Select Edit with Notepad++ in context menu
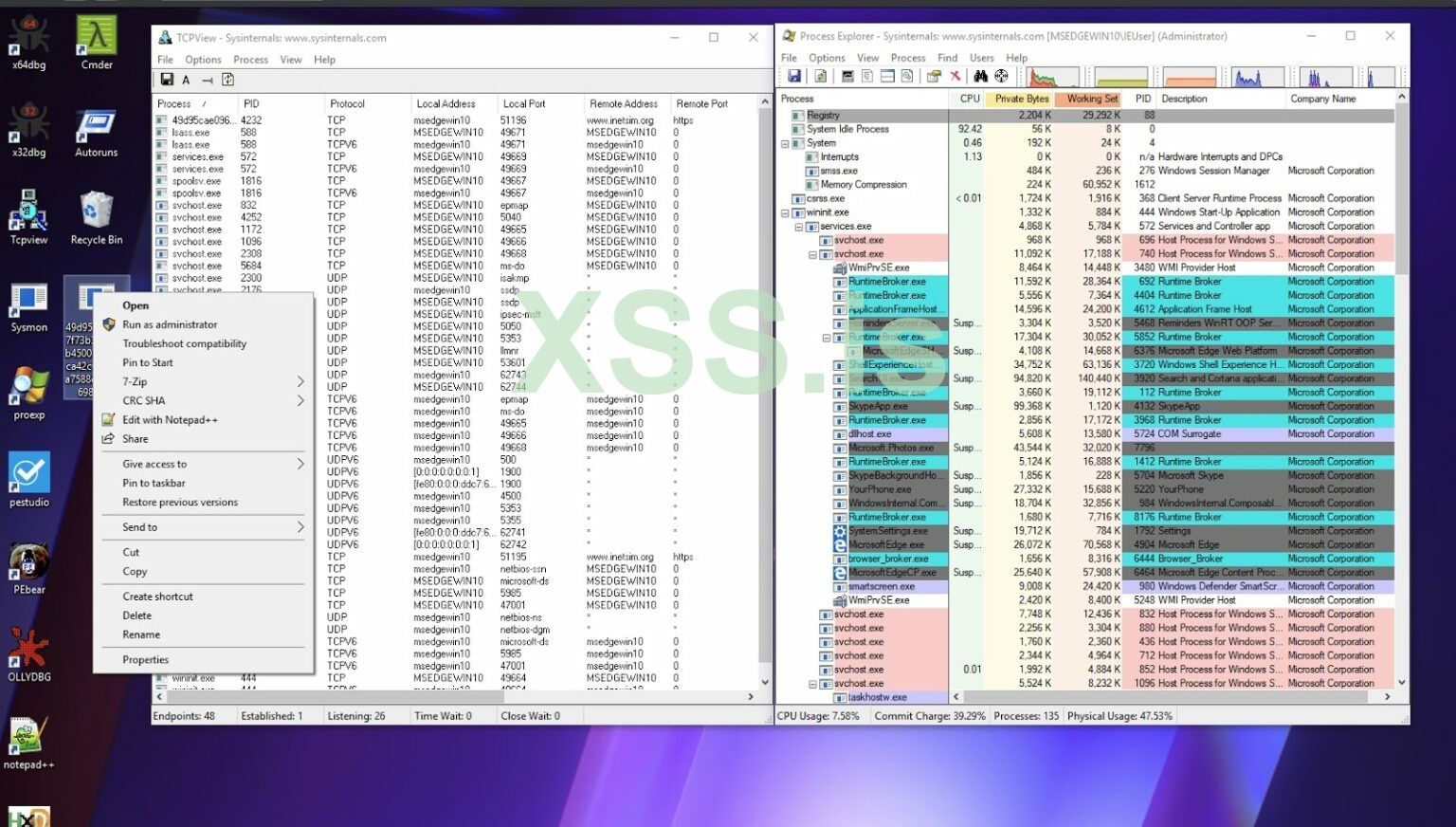This screenshot has width=1456, height=827. pyautogui.click(x=204, y=419)
